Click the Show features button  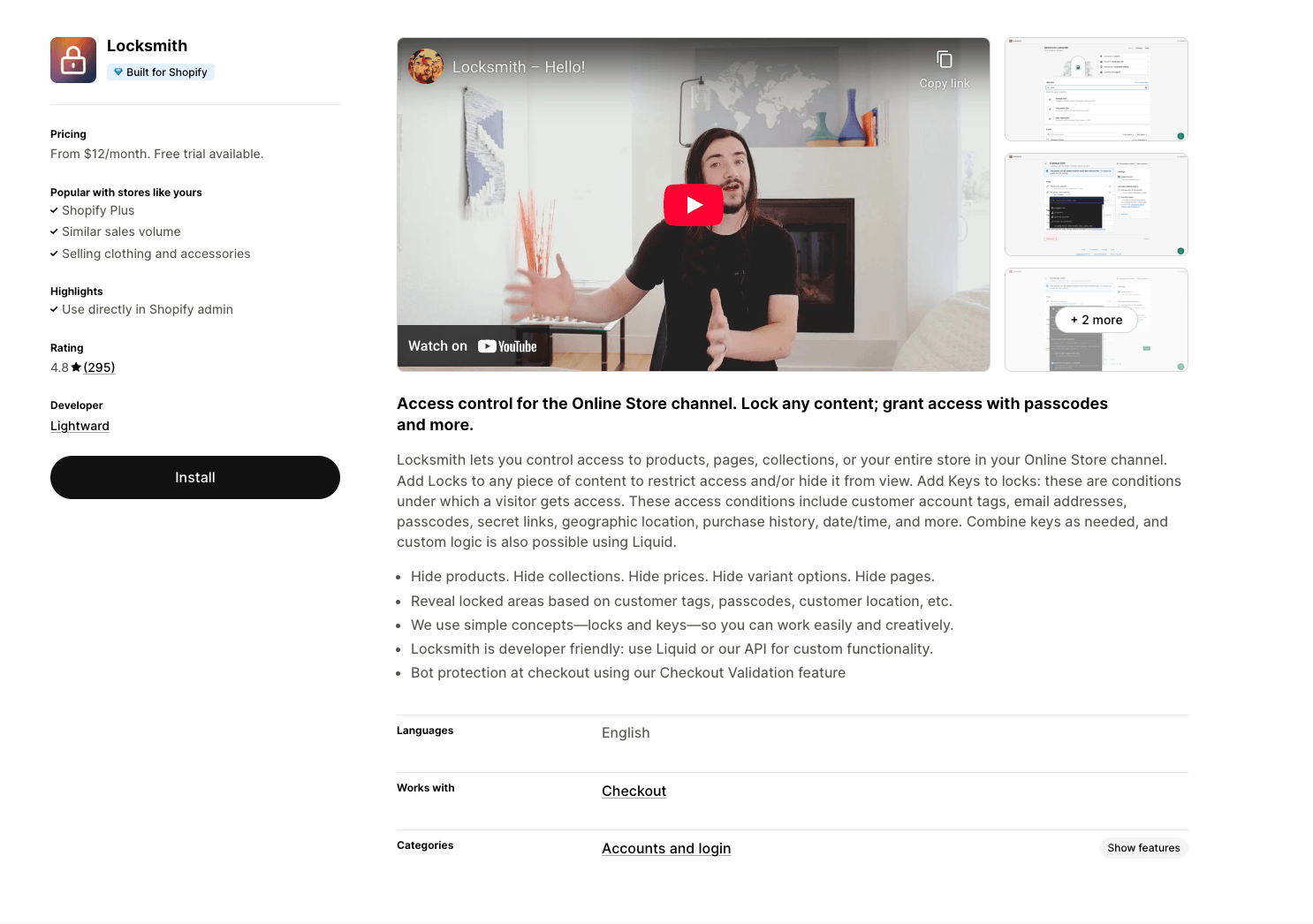pyautogui.click(x=1143, y=848)
